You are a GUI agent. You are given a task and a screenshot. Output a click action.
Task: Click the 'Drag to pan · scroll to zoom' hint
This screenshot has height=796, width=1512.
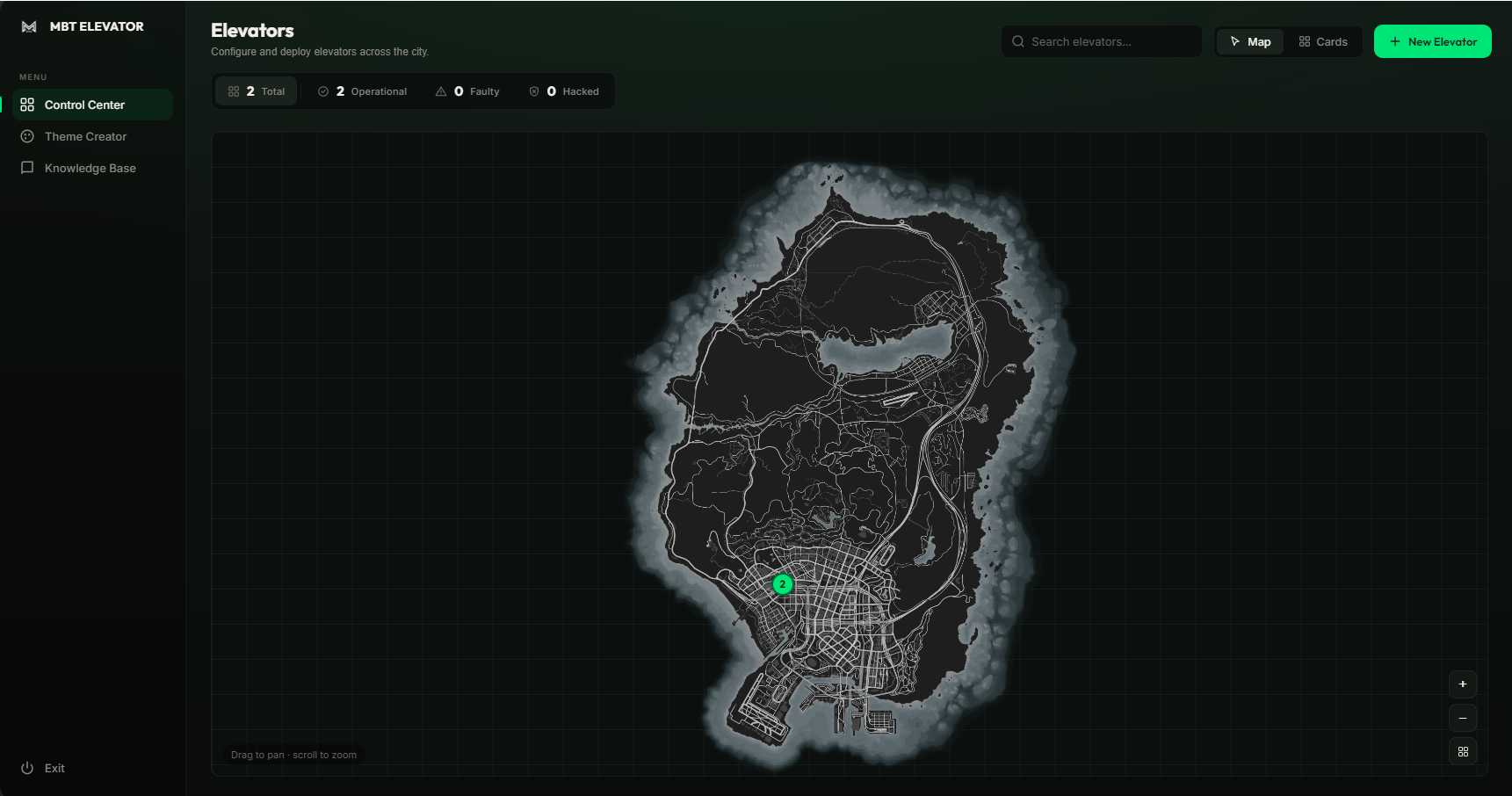click(x=293, y=755)
